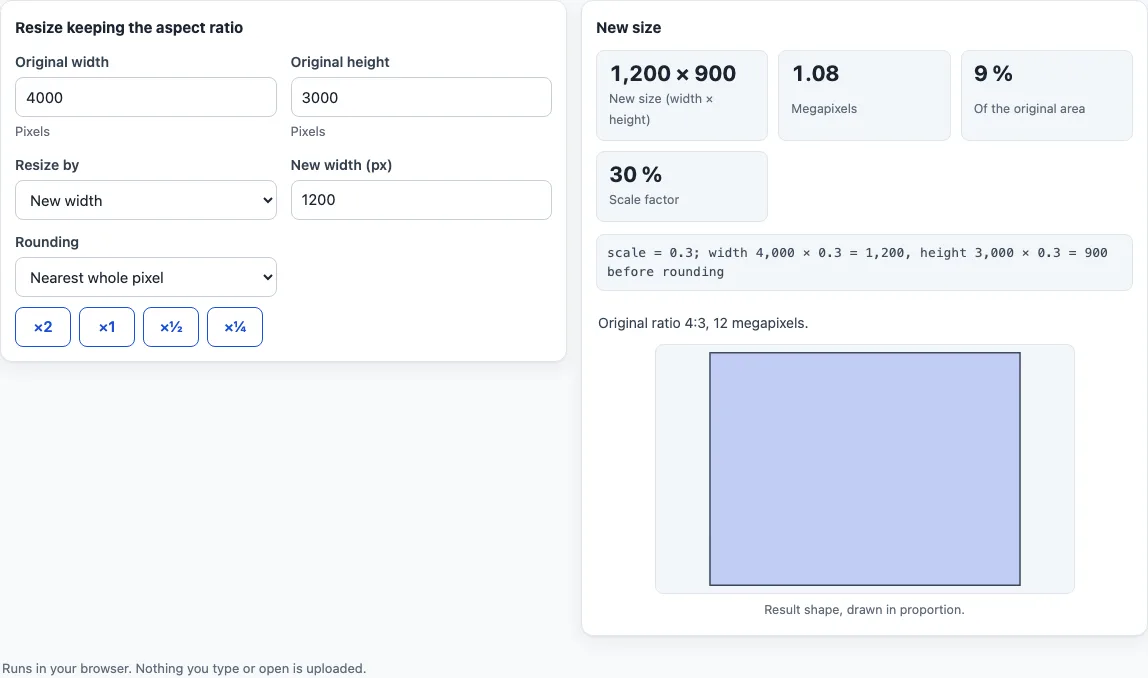Click the blue result shape preview rectangle
The image size is (1148, 678).
(865, 469)
